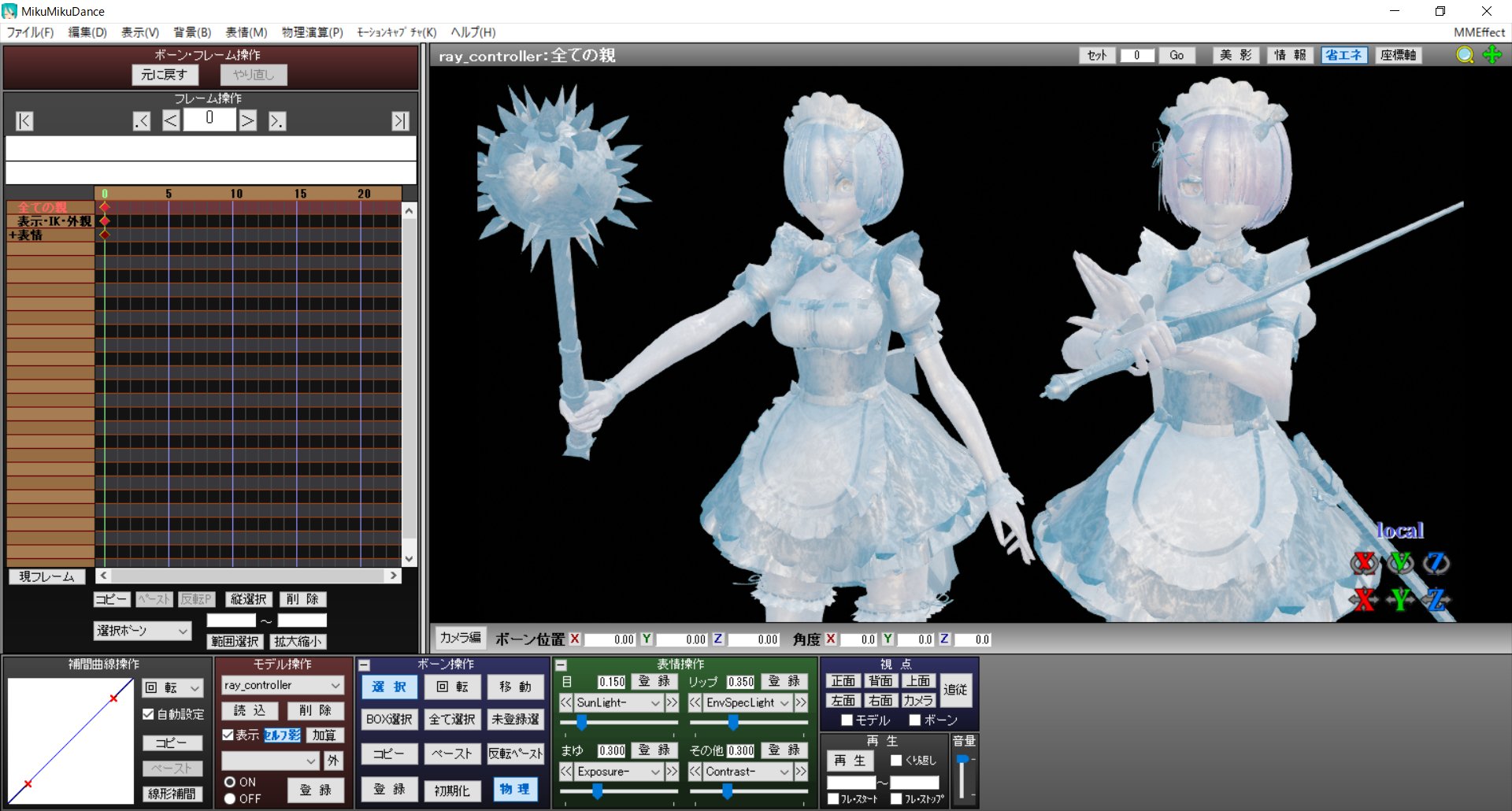
Task: Click 正面 front view button
Action: click(843, 681)
